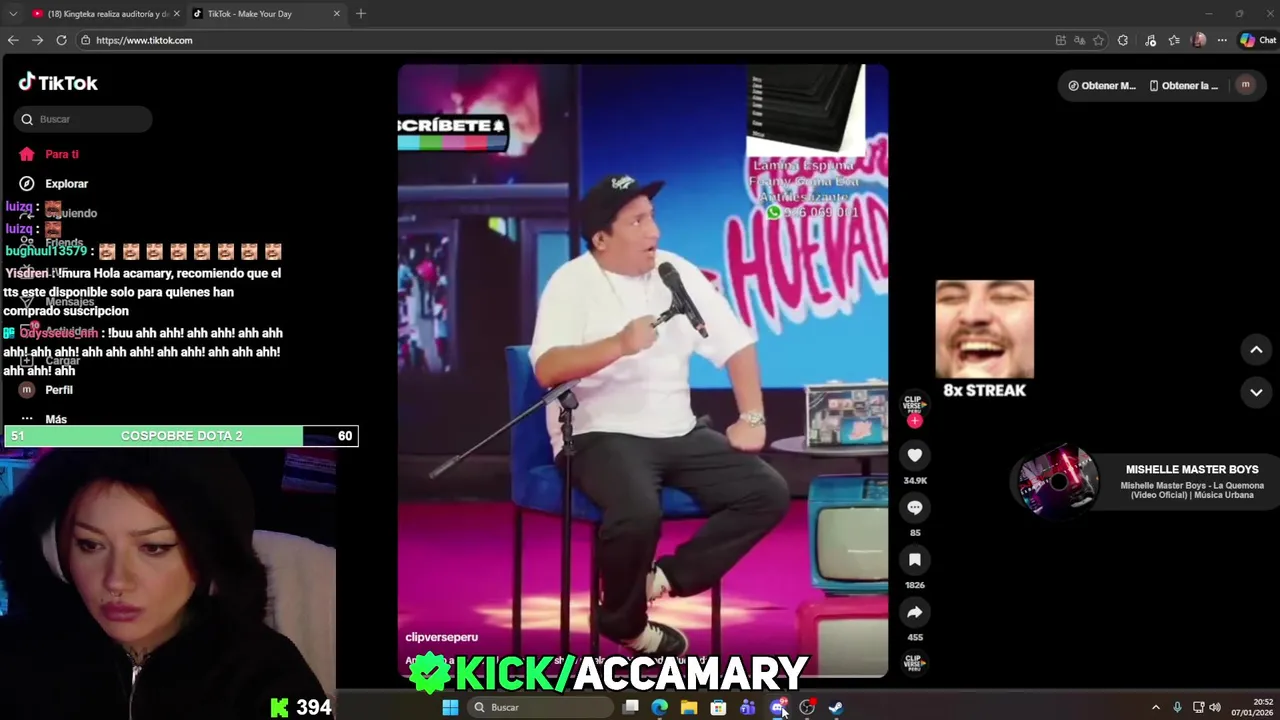
Task: Click the taskbar Buscar search box
Action: pyautogui.click(x=539, y=708)
